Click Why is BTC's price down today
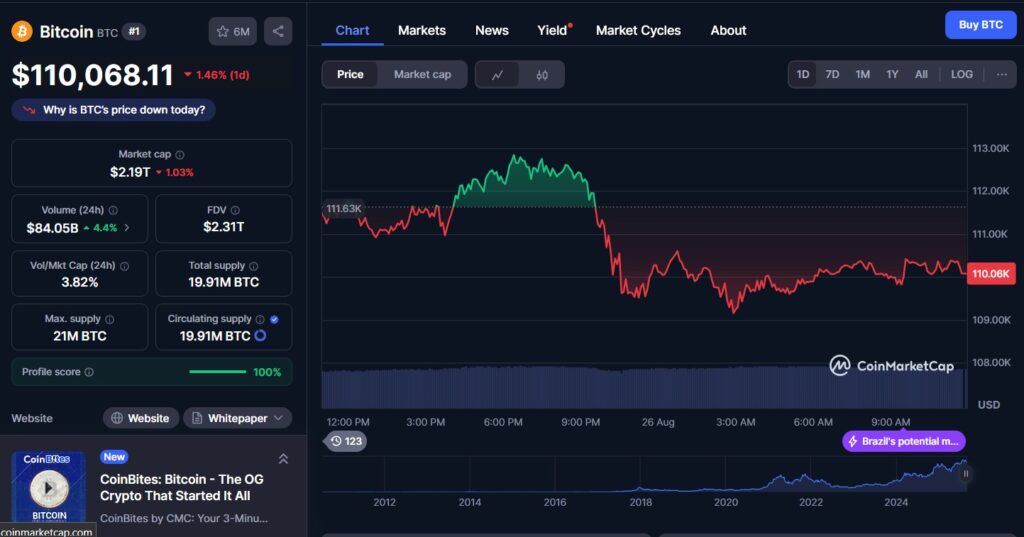Image resolution: width=1024 pixels, height=537 pixels. click(114, 110)
